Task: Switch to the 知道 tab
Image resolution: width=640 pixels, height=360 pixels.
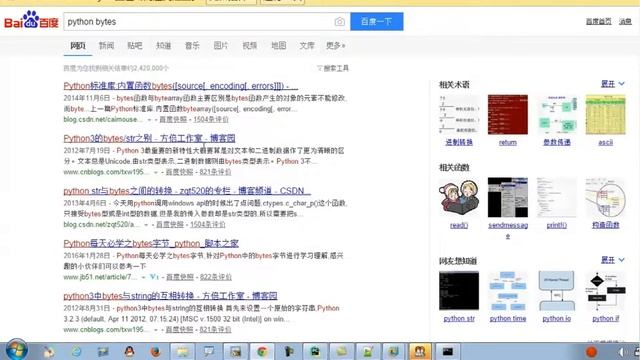Action: point(163,46)
